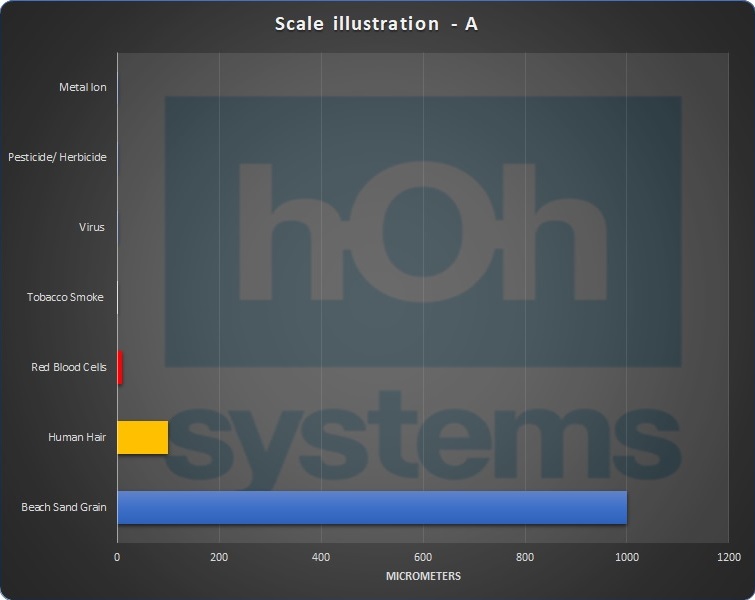Click the '0' value on horizontal axis
This screenshot has width=755, height=600.
(117, 557)
